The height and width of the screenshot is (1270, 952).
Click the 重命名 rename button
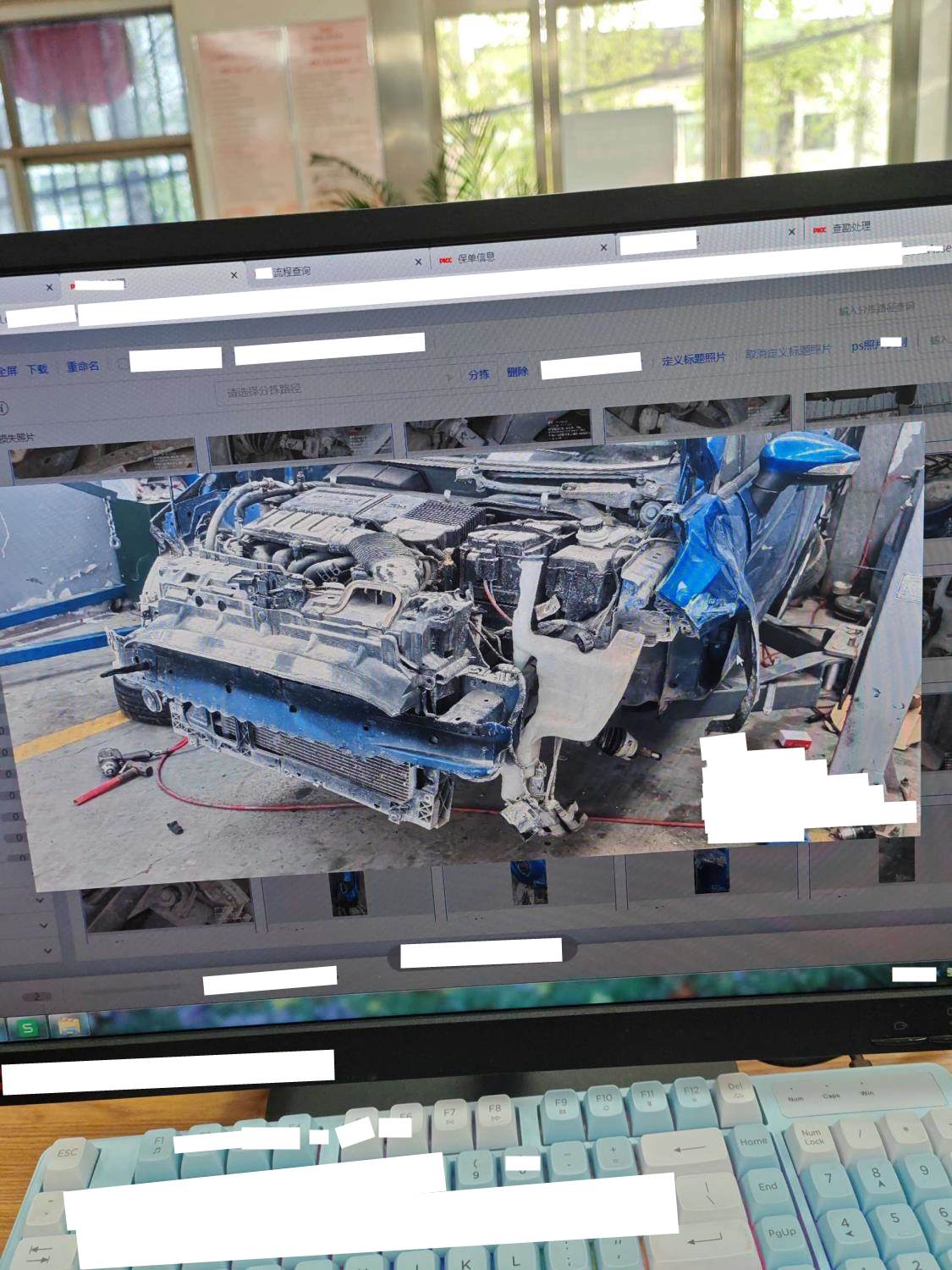point(83,367)
